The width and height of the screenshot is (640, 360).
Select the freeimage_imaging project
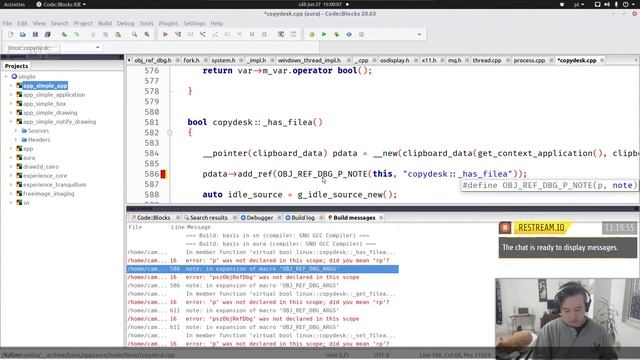[49, 193]
